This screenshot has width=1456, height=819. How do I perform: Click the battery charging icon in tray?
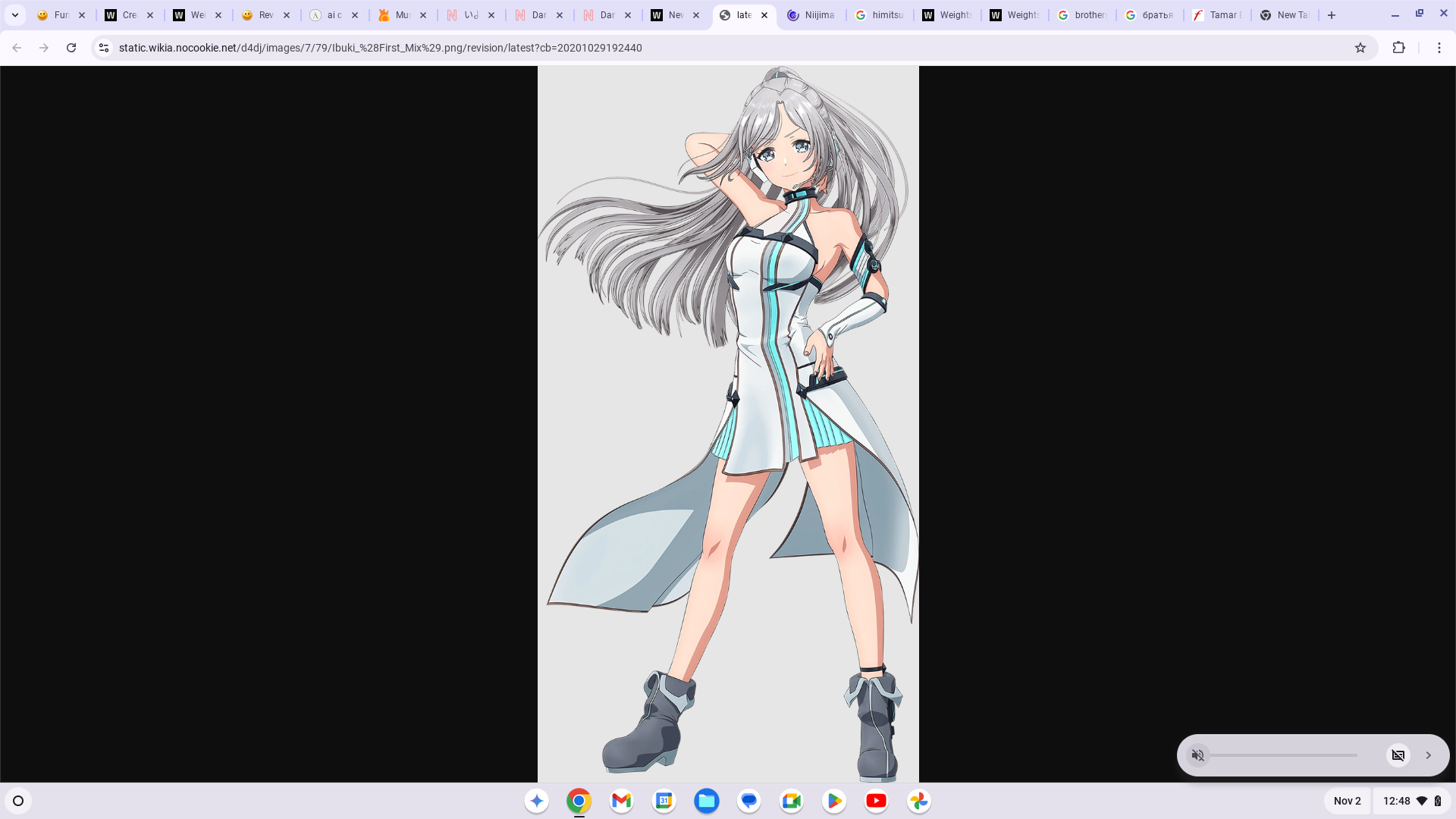tap(1438, 801)
